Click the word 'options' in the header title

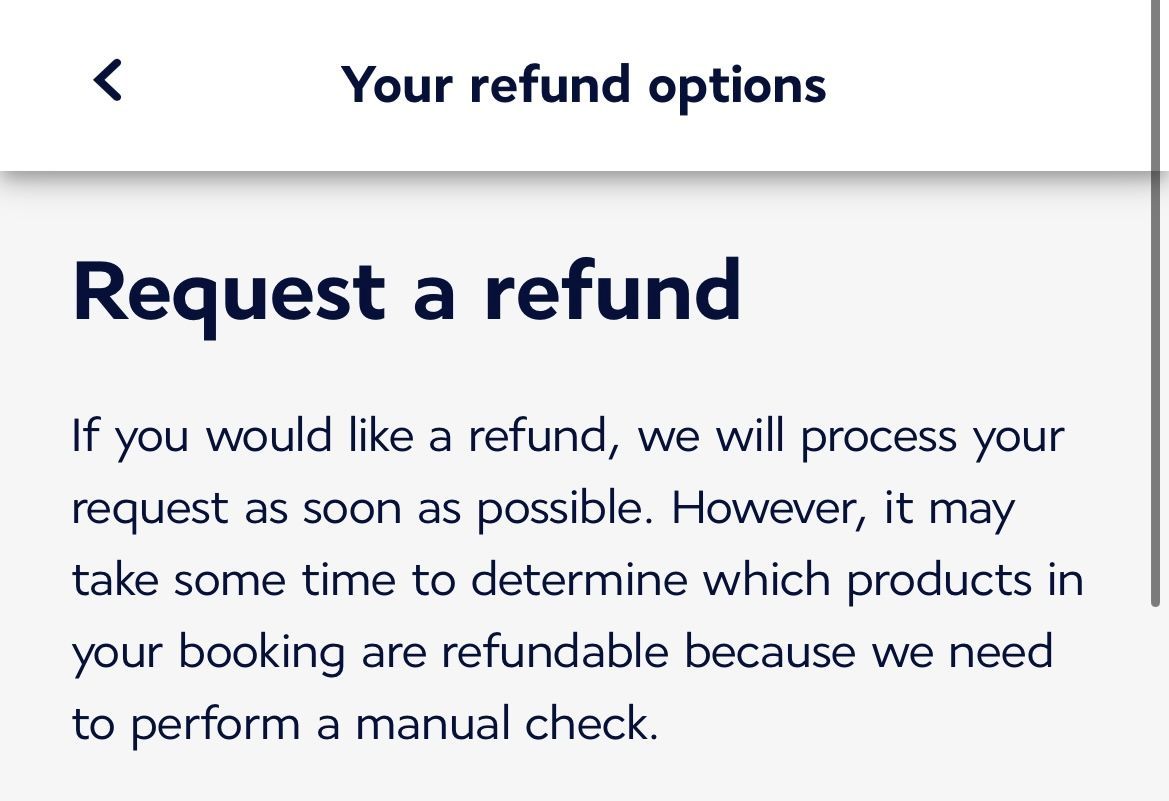[x=737, y=86]
